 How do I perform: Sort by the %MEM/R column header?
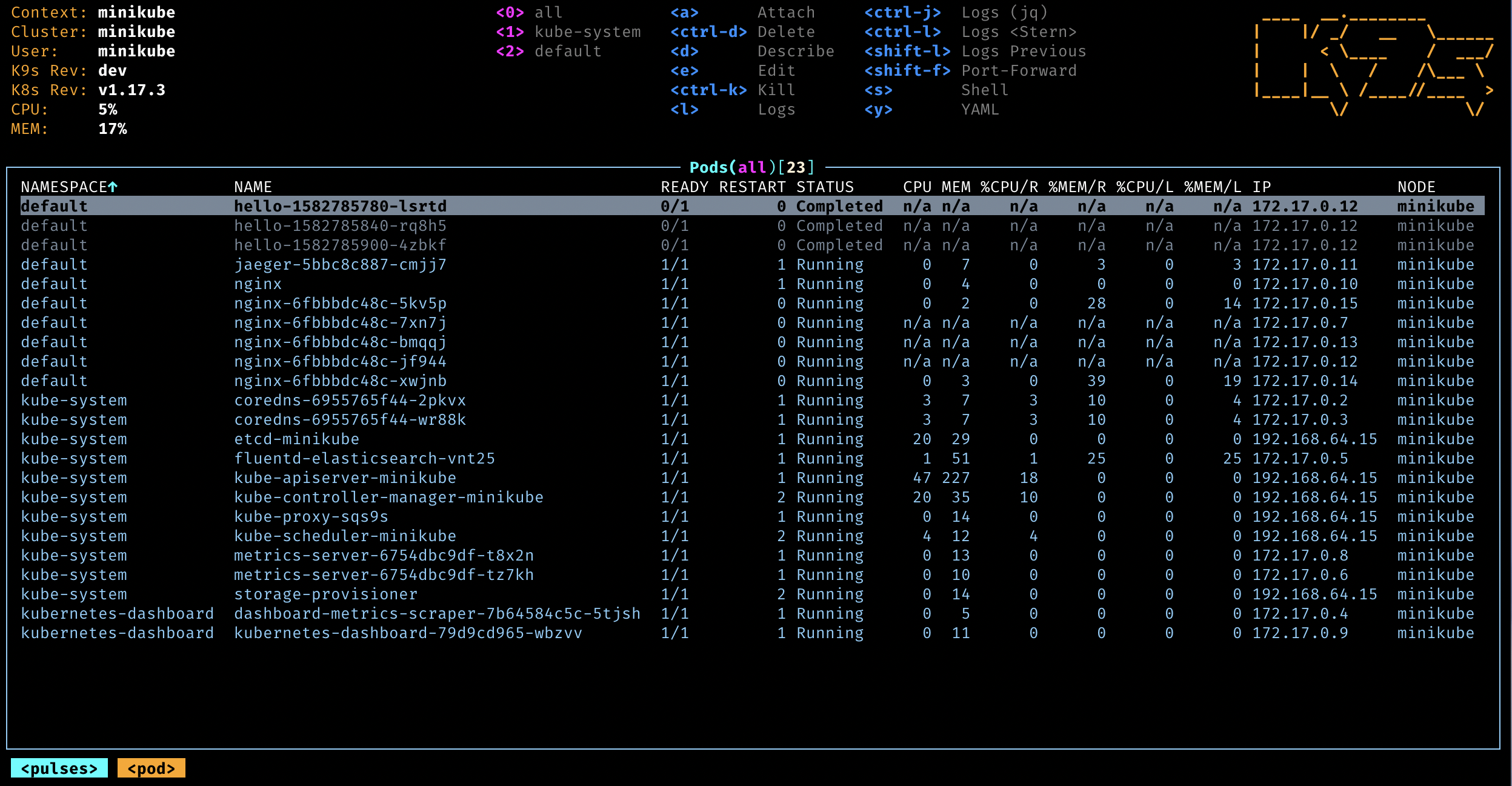point(1076,187)
